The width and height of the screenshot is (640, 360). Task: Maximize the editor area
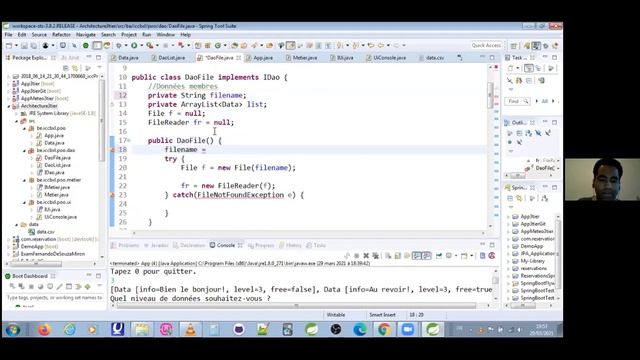[492, 58]
